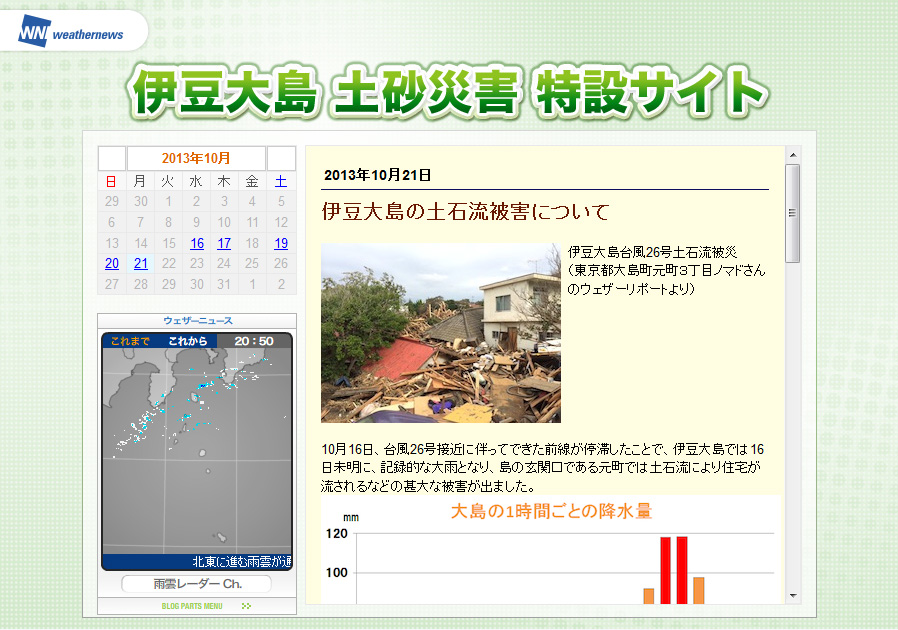Image resolution: width=898 pixels, height=630 pixels.
Task: Switch radar to これから (forecast) view
Action: tap(188, 341)
